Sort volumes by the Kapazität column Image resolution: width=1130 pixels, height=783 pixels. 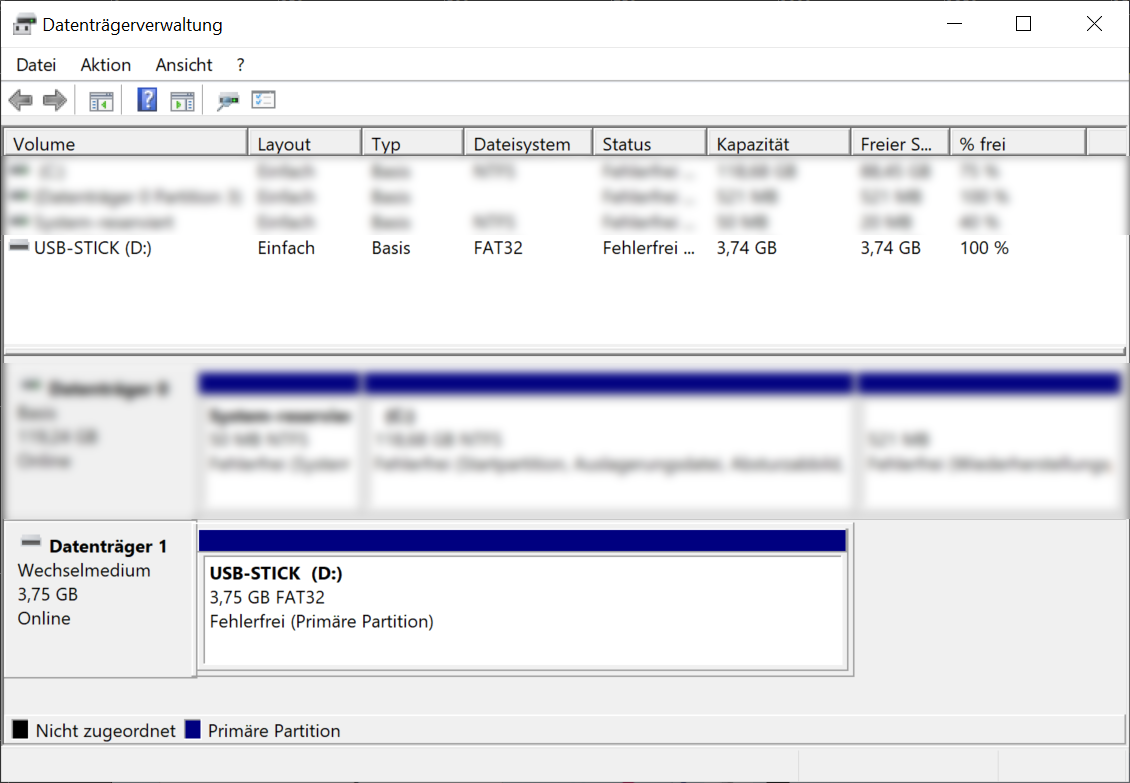(777, 141)
